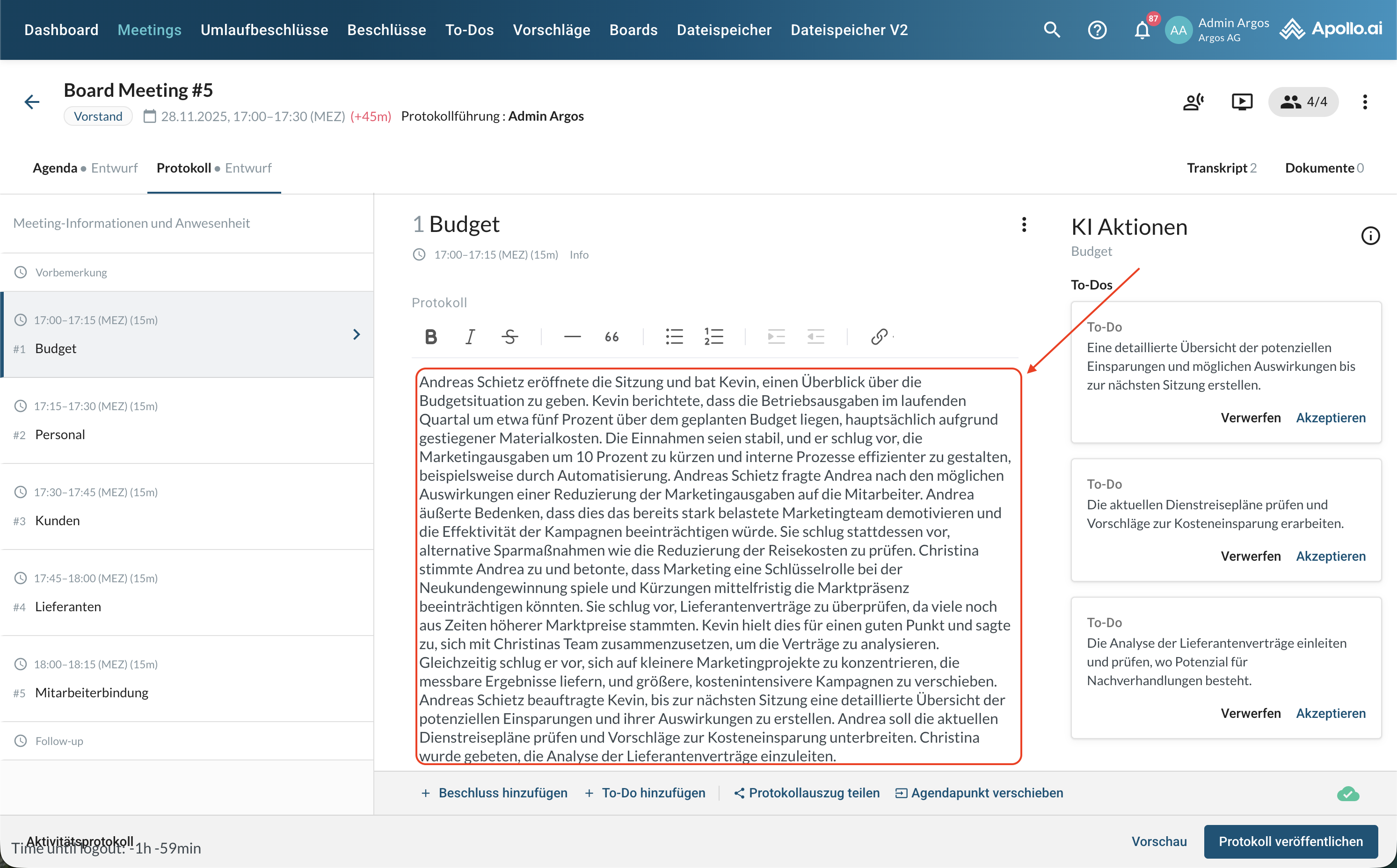Viewport: 1397px width, 868px height.
Task: Insert a hyperlink via link icon
Action: [x=879, y=336]
